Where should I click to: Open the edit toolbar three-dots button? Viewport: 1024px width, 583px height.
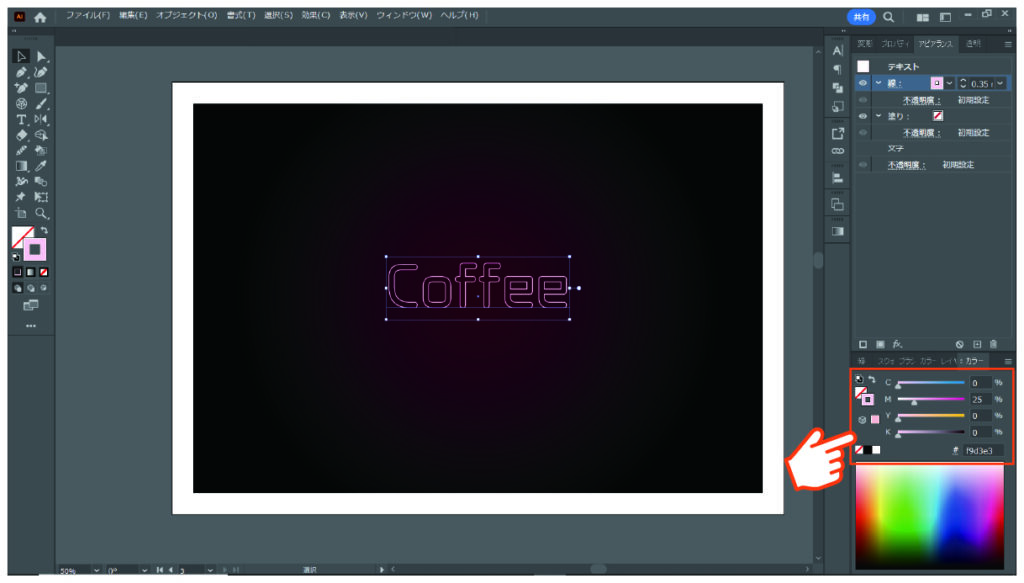click(x=31, y=326)
